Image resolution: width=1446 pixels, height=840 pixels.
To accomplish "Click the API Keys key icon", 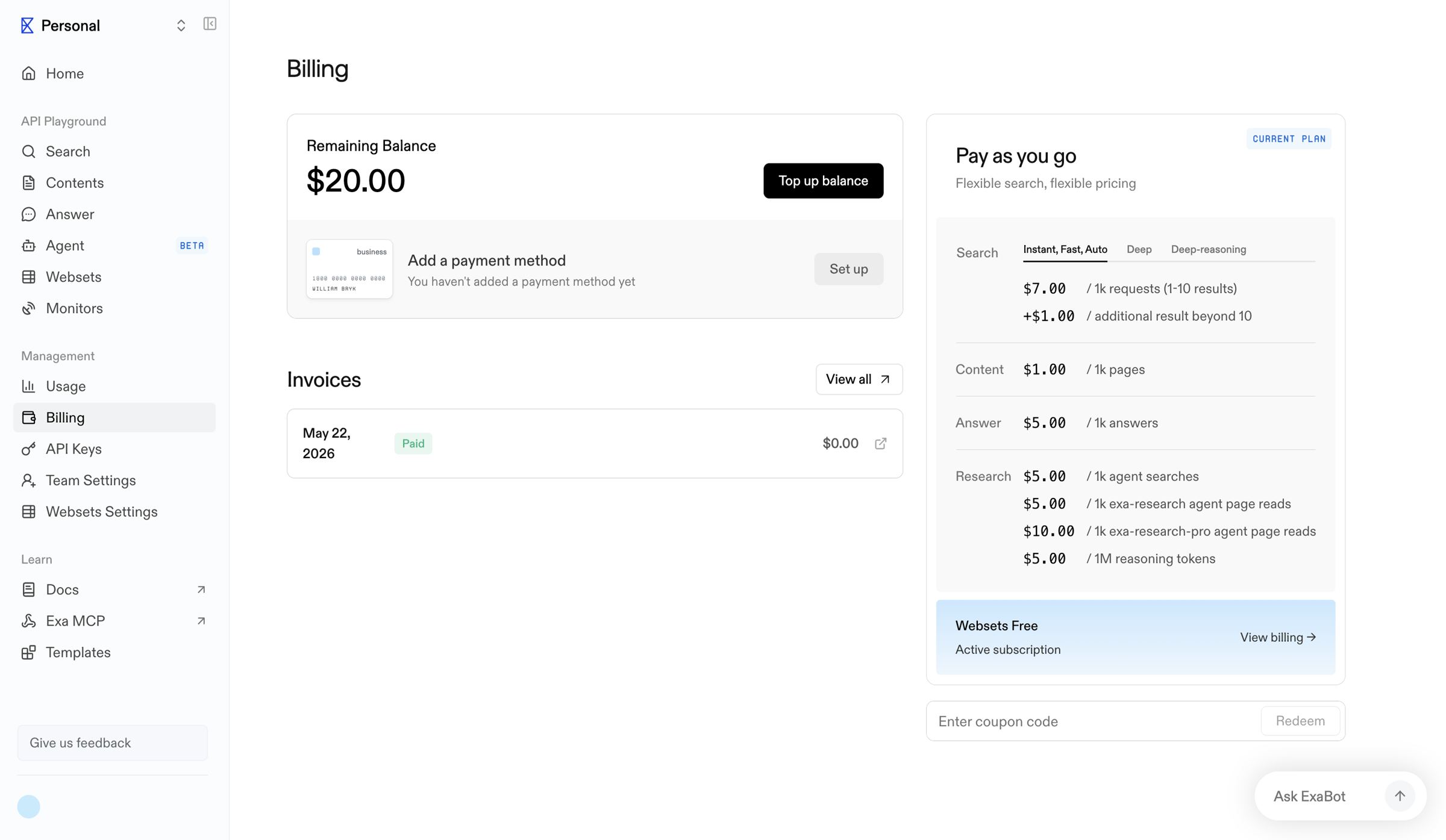I will (29, 449).
